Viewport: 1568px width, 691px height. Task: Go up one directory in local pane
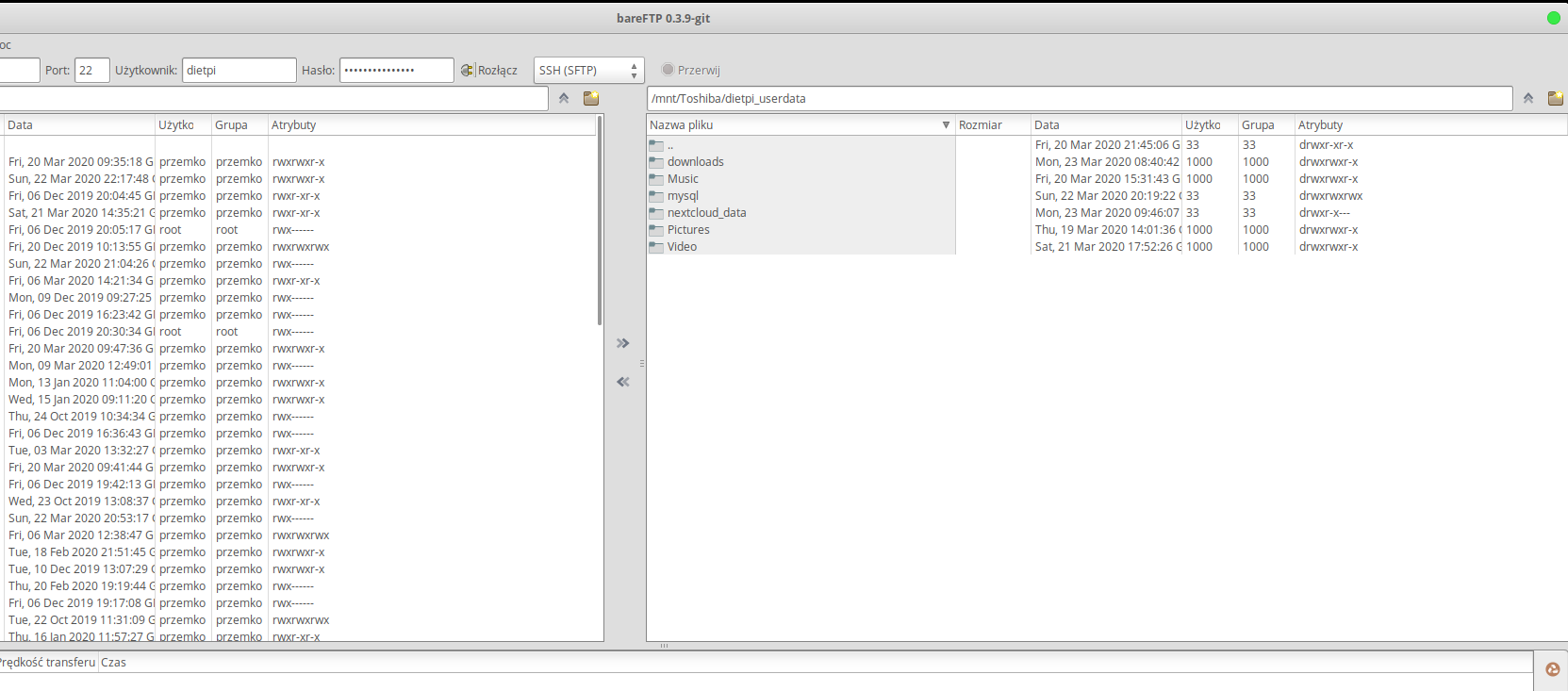tap(564, 98)
